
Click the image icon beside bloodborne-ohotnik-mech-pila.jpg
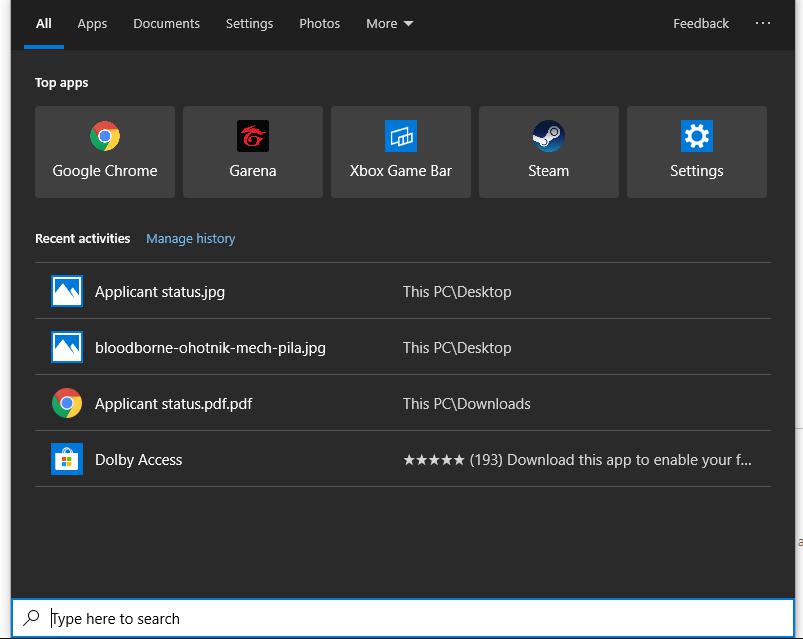coord(66,347)
